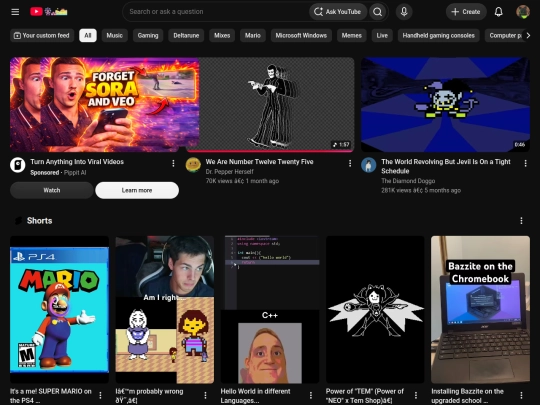Screen dimensions: 540x405
Task: Open options for I'm probably wrong short
Action: (205, 395)
